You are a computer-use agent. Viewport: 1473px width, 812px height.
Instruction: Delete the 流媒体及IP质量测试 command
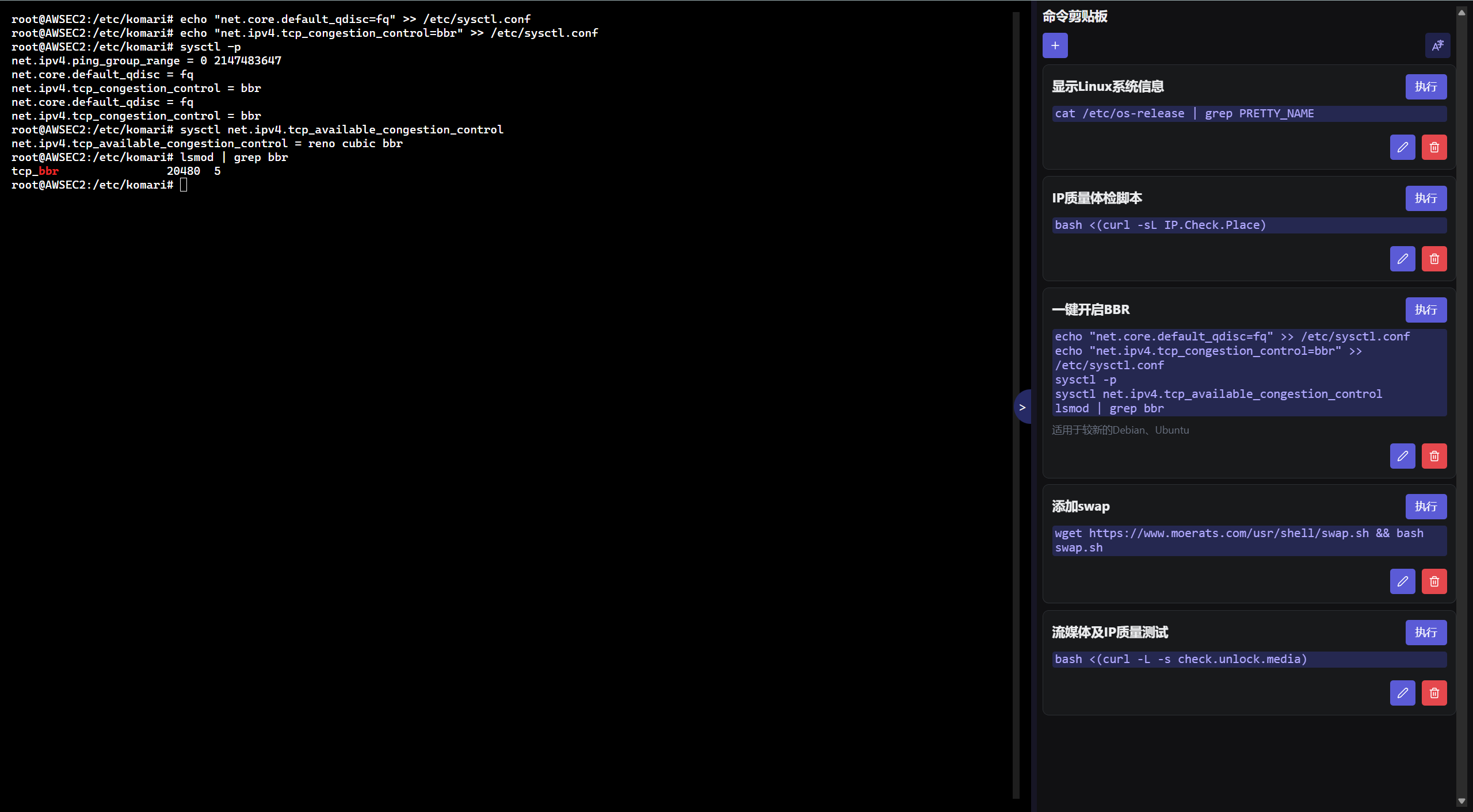click(1434, 693)
